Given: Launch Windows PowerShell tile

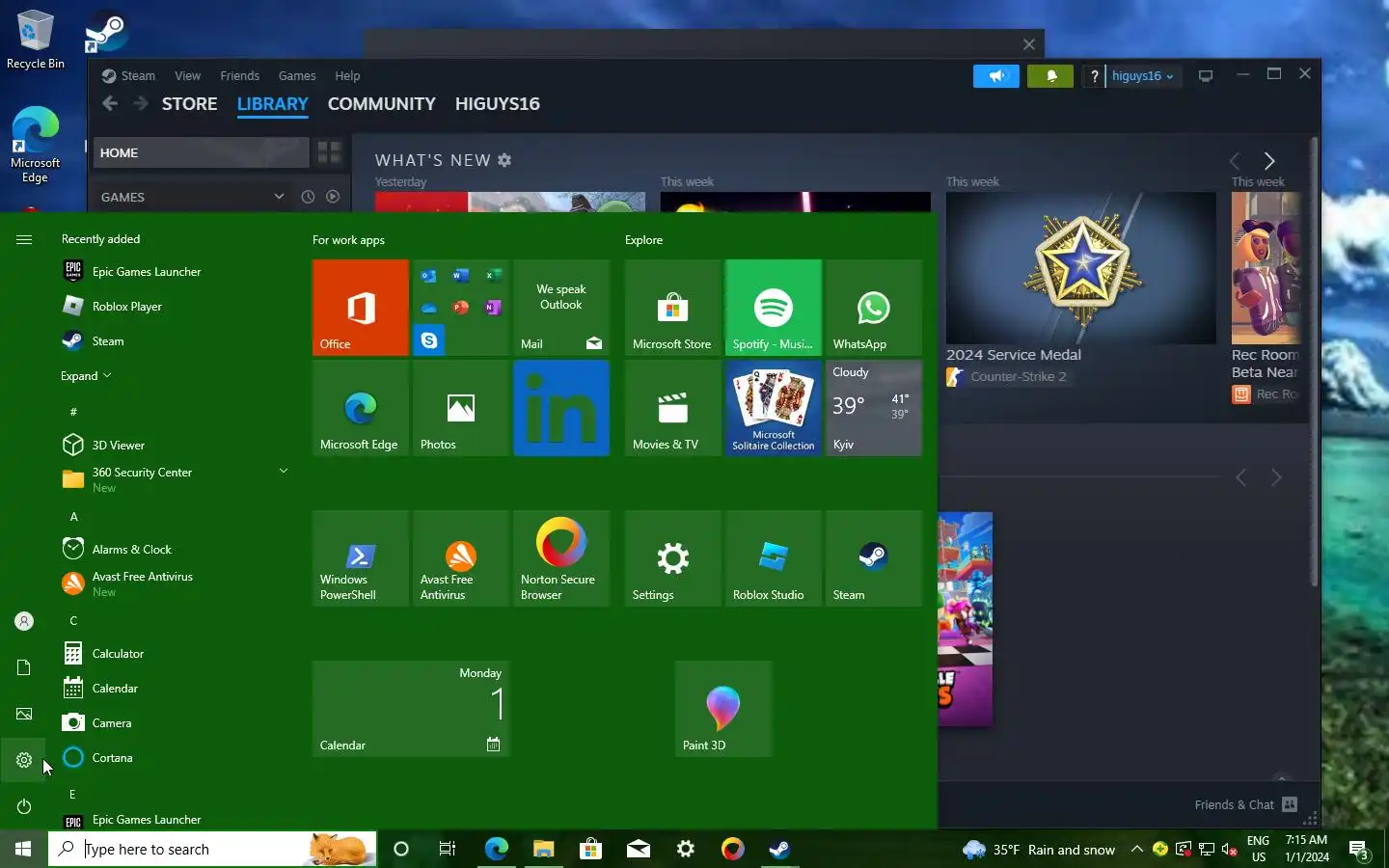Looking at the screenshot, I should 361,558.
